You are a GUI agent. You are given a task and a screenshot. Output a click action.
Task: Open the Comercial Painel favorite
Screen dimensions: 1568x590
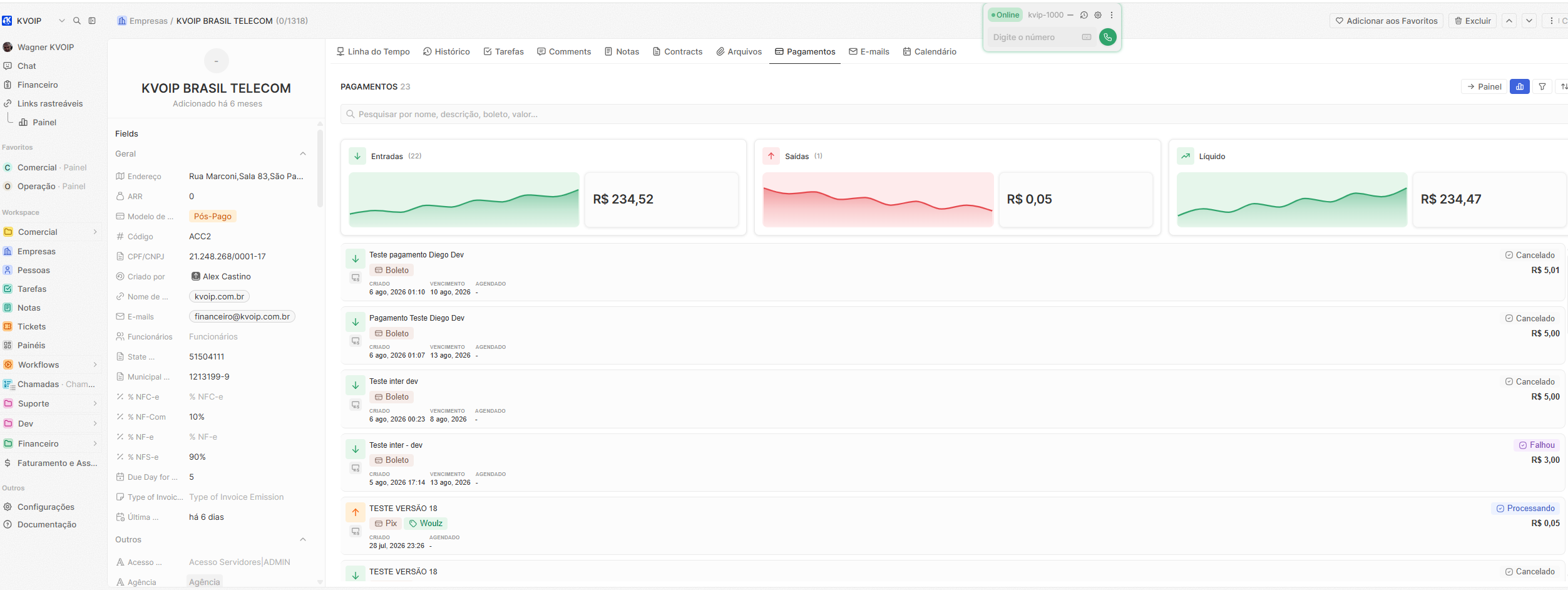(51, 167)
